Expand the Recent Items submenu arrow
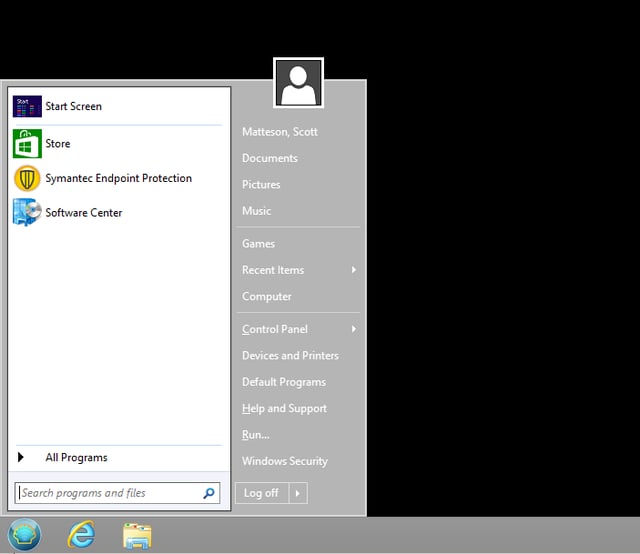The height and width of the screenshot is (554, 640). [x=353, y=270]
